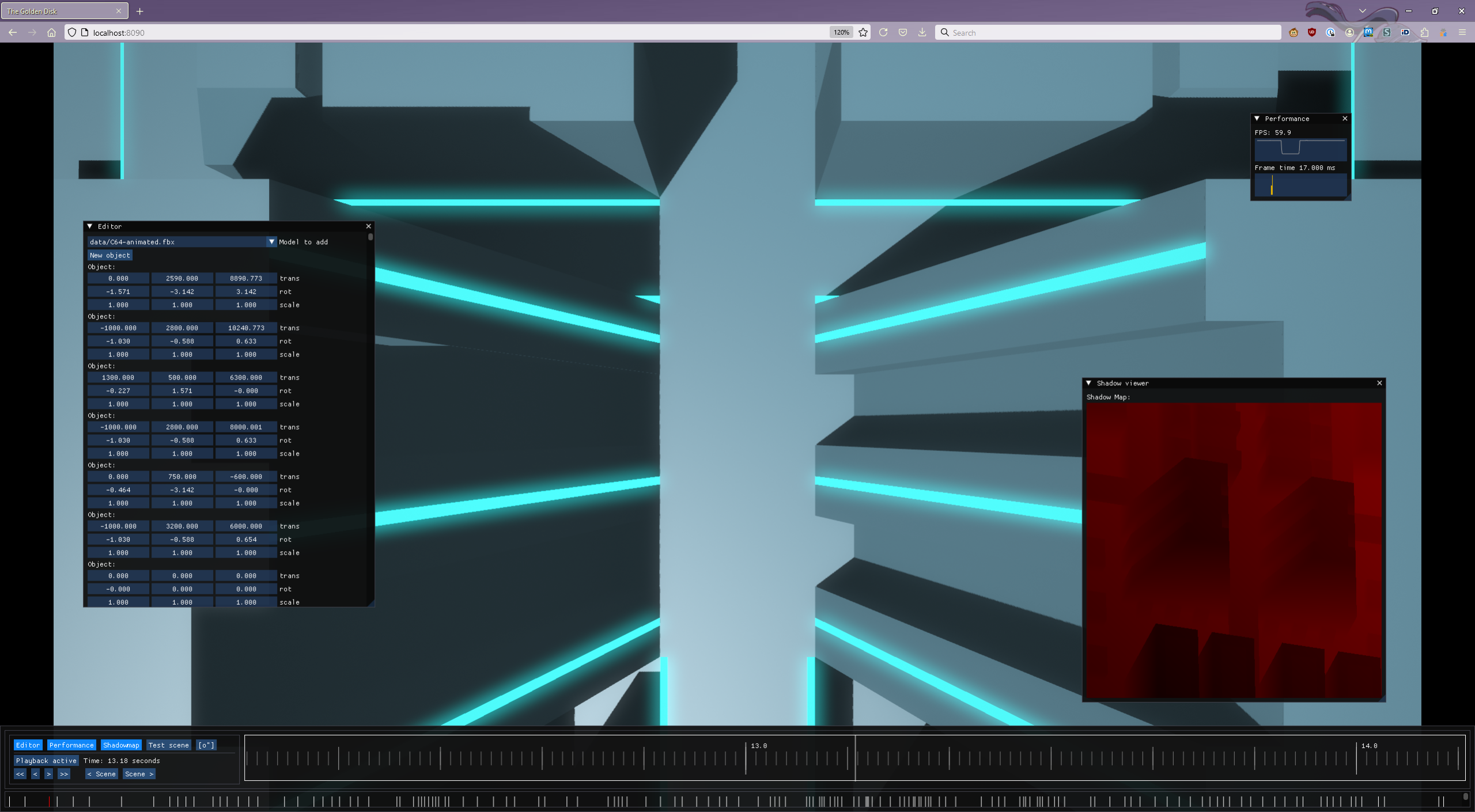Close the Performance window with X
The height and width of the screenshot is (812, 1475).
[x=1345, y=119]
